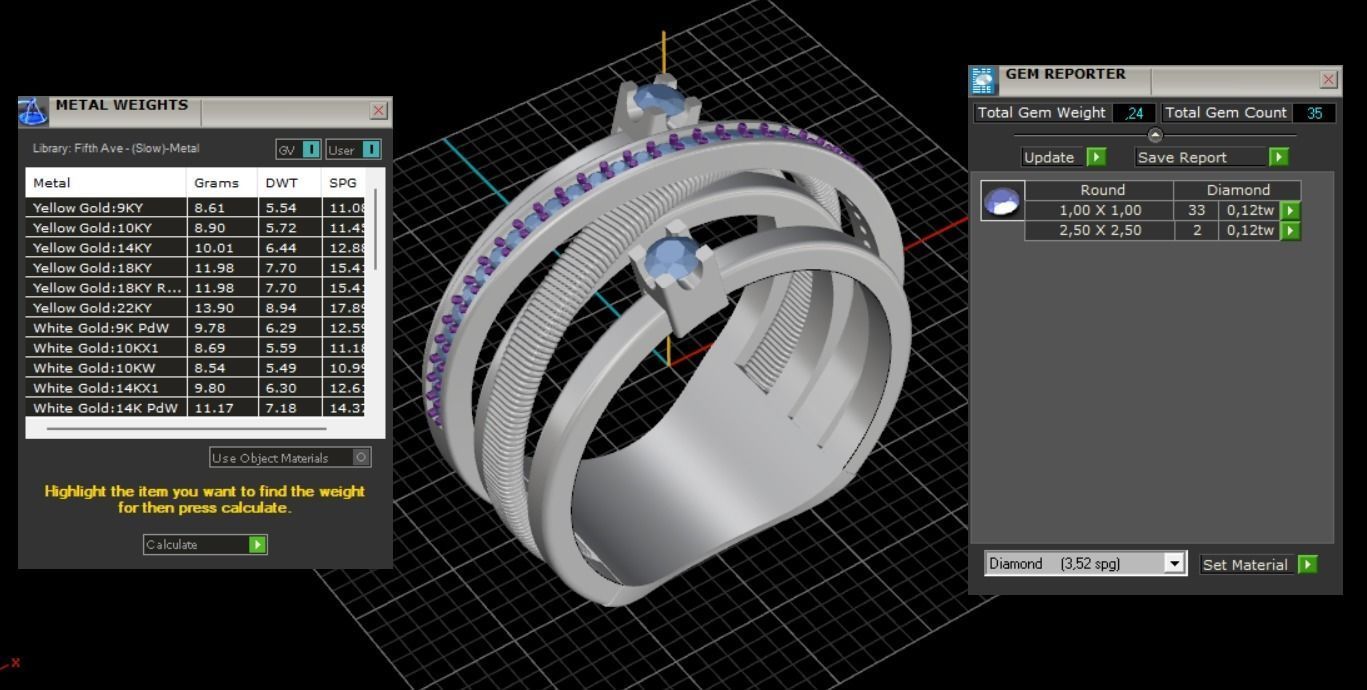Viewport: 1367px width, 690px height.
Task: Select the White Gold:9K PdW row
Action: [x=196, y=328]
